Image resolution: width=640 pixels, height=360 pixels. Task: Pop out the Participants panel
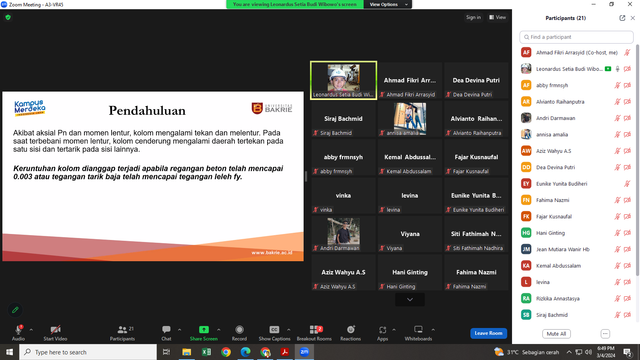622,18
